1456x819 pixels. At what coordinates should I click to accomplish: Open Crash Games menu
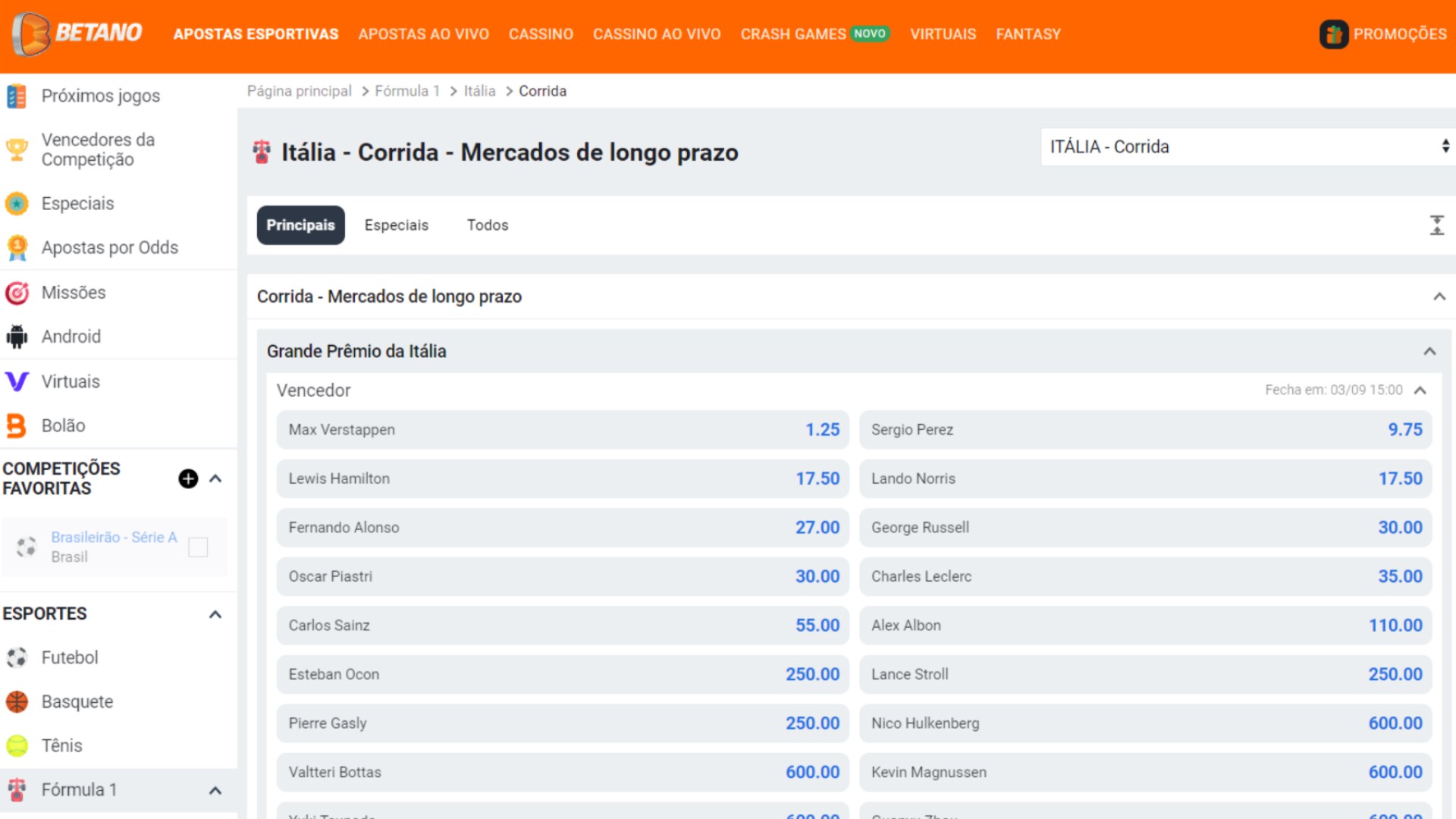click(x=814, y=34)
